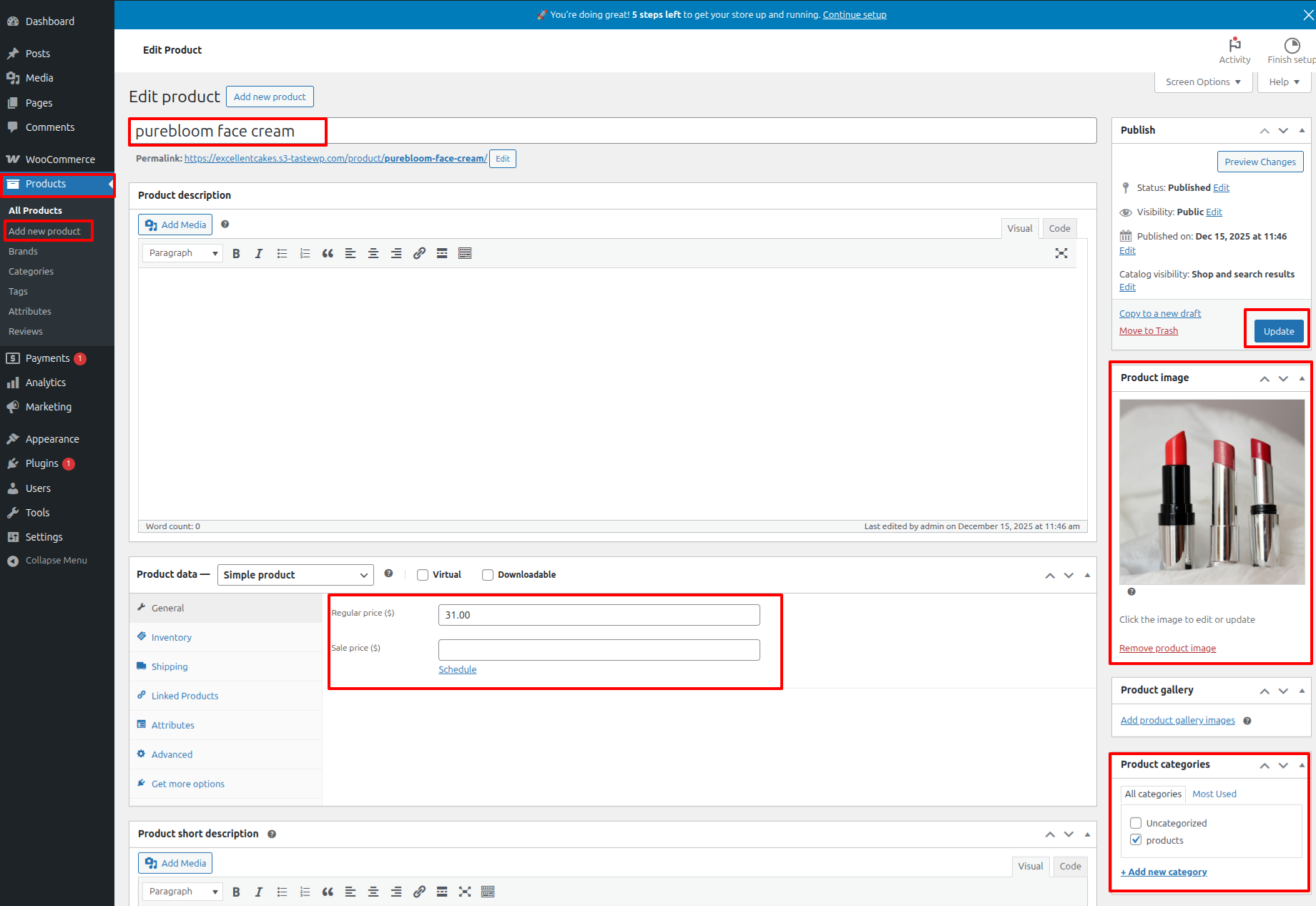
Task: Switch to the Code editor tab
Action: click(1059, 228)
